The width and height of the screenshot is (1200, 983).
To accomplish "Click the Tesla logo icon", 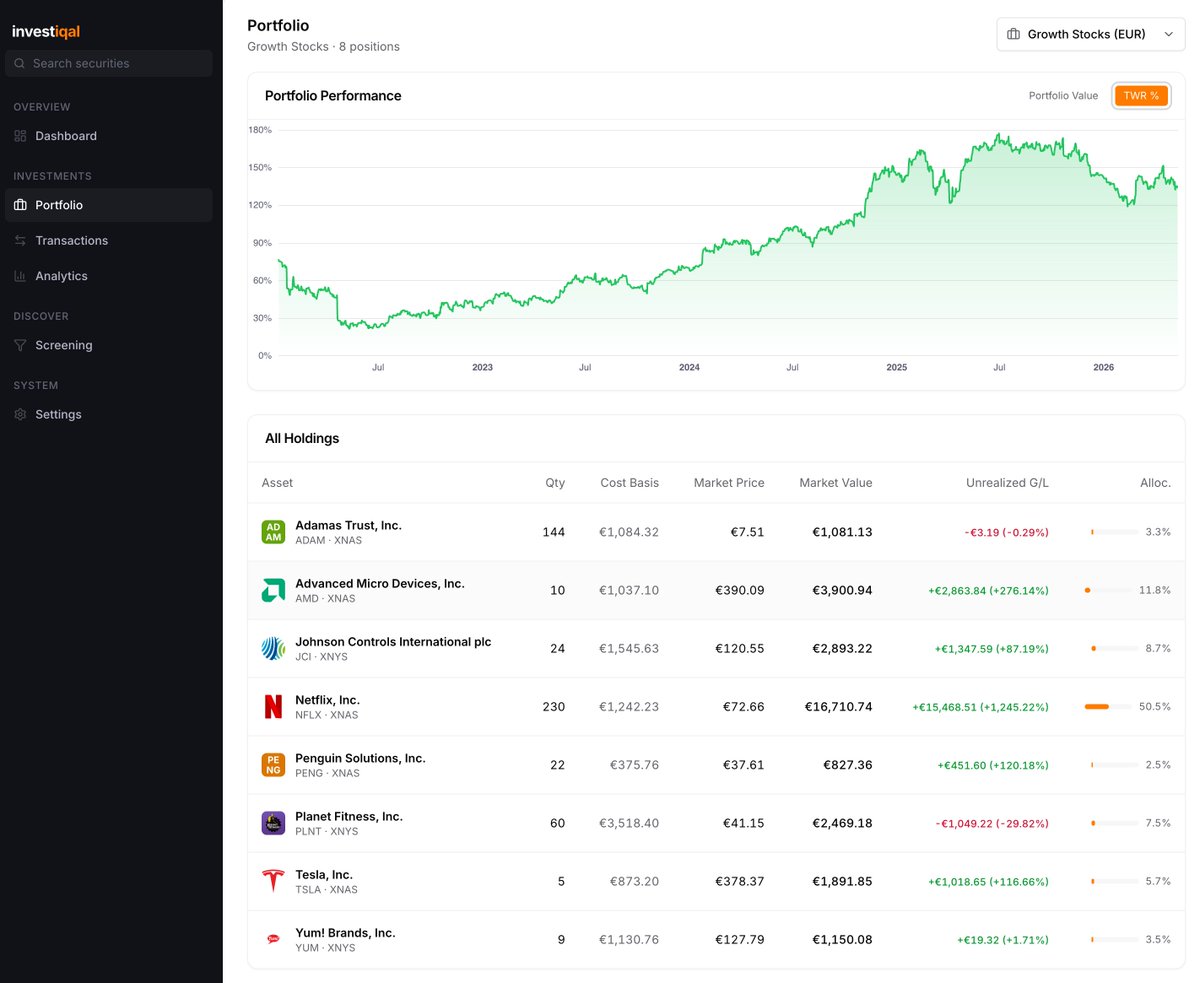I will (273, 881).
